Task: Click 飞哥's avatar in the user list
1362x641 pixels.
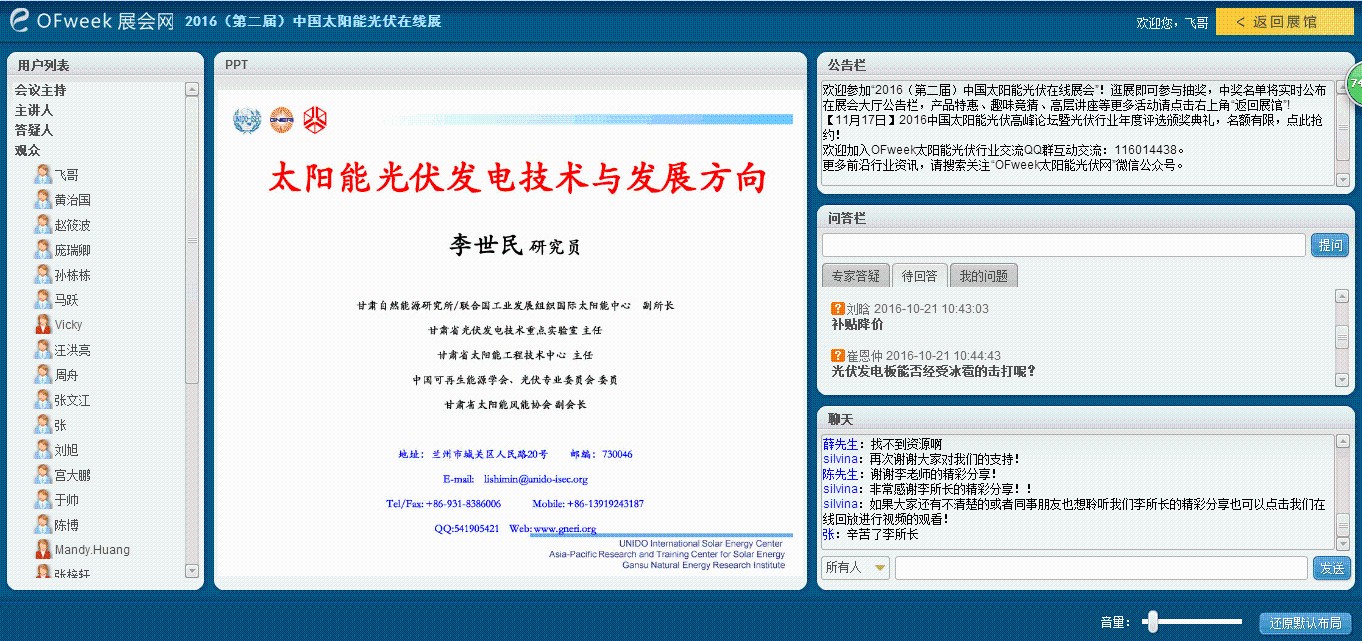Action: coord(43,174)
